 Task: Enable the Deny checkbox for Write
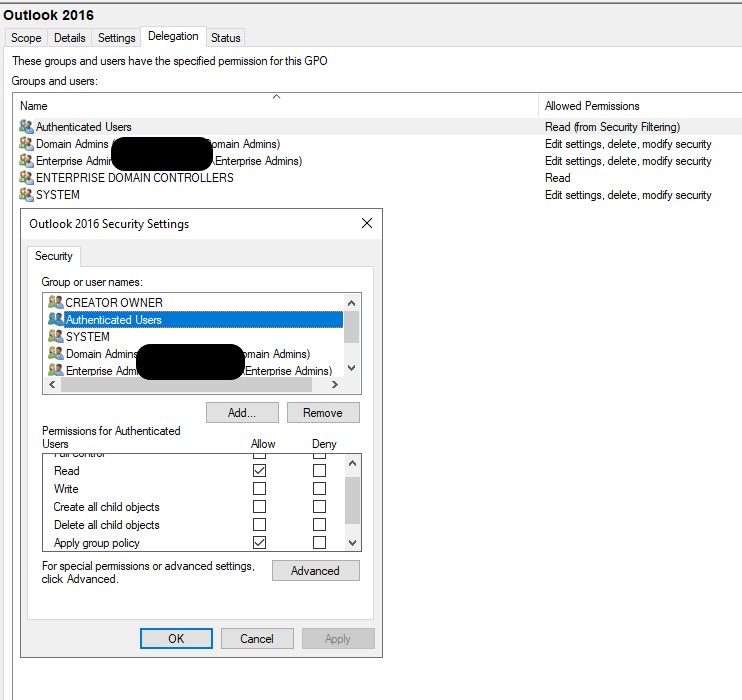(319, 488)
